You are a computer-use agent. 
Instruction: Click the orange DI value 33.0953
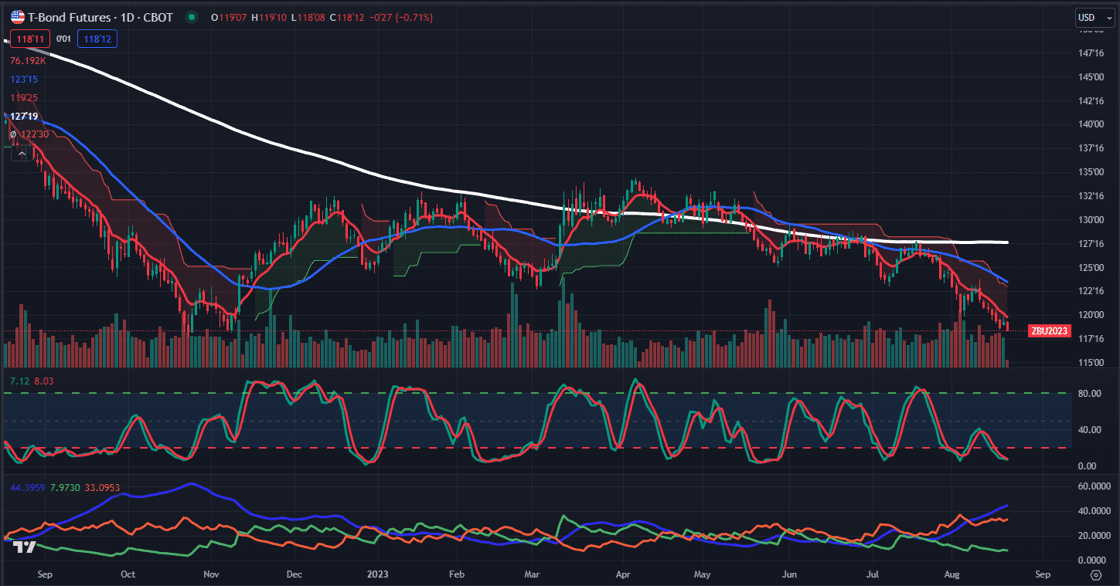point(102,487)
